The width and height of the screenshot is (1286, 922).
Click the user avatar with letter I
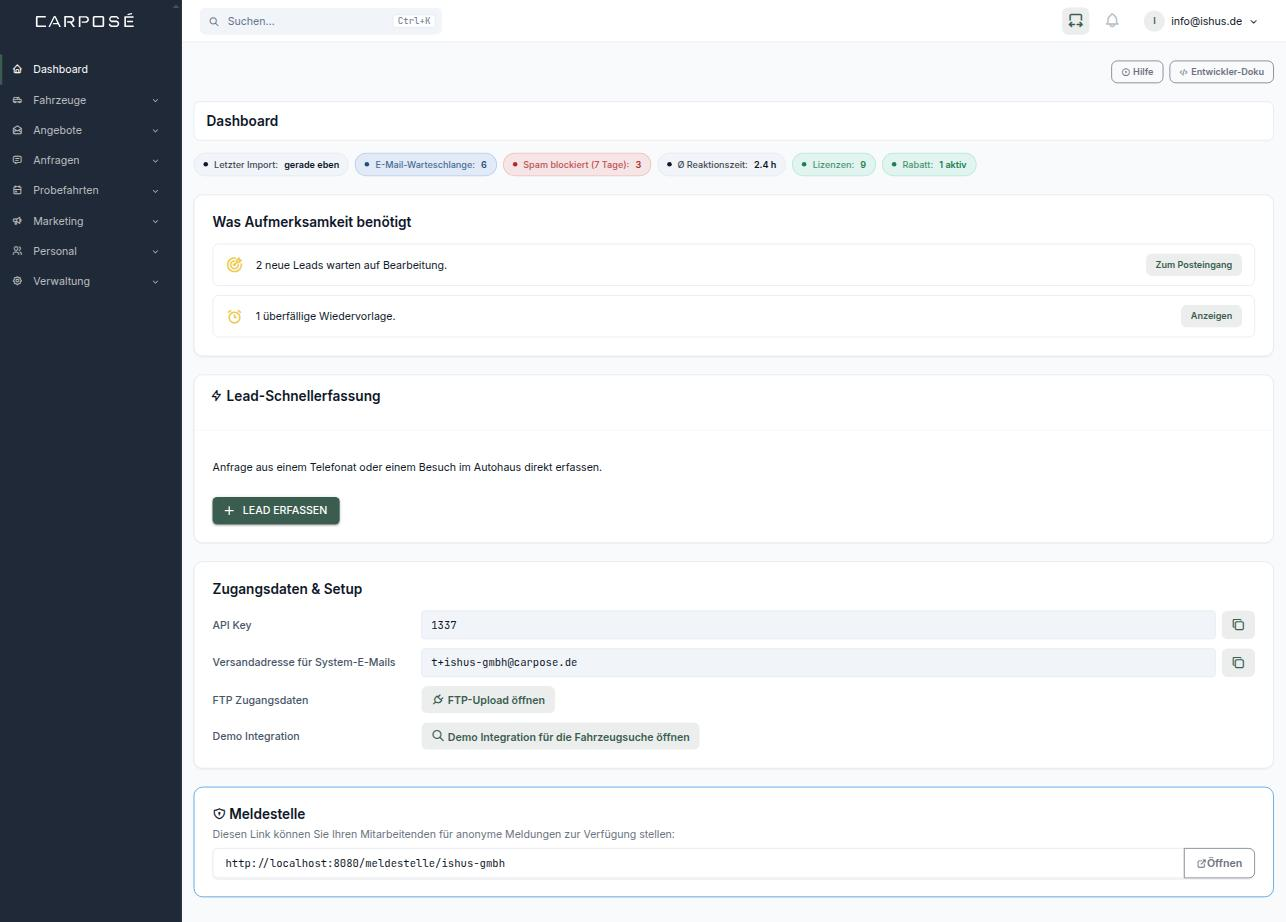tap(1154, 21)
